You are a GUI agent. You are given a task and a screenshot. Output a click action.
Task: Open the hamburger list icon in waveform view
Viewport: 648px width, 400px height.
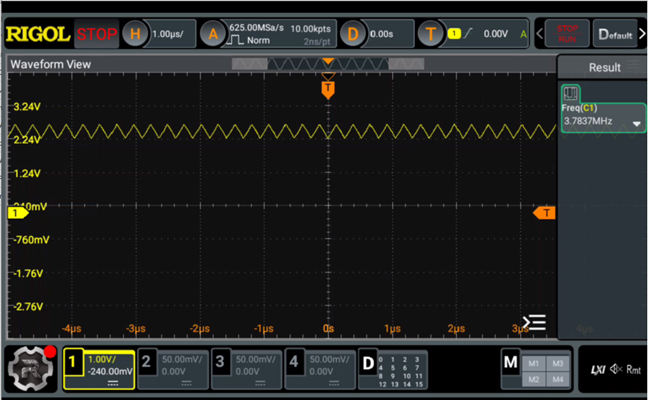coord(534,322)
